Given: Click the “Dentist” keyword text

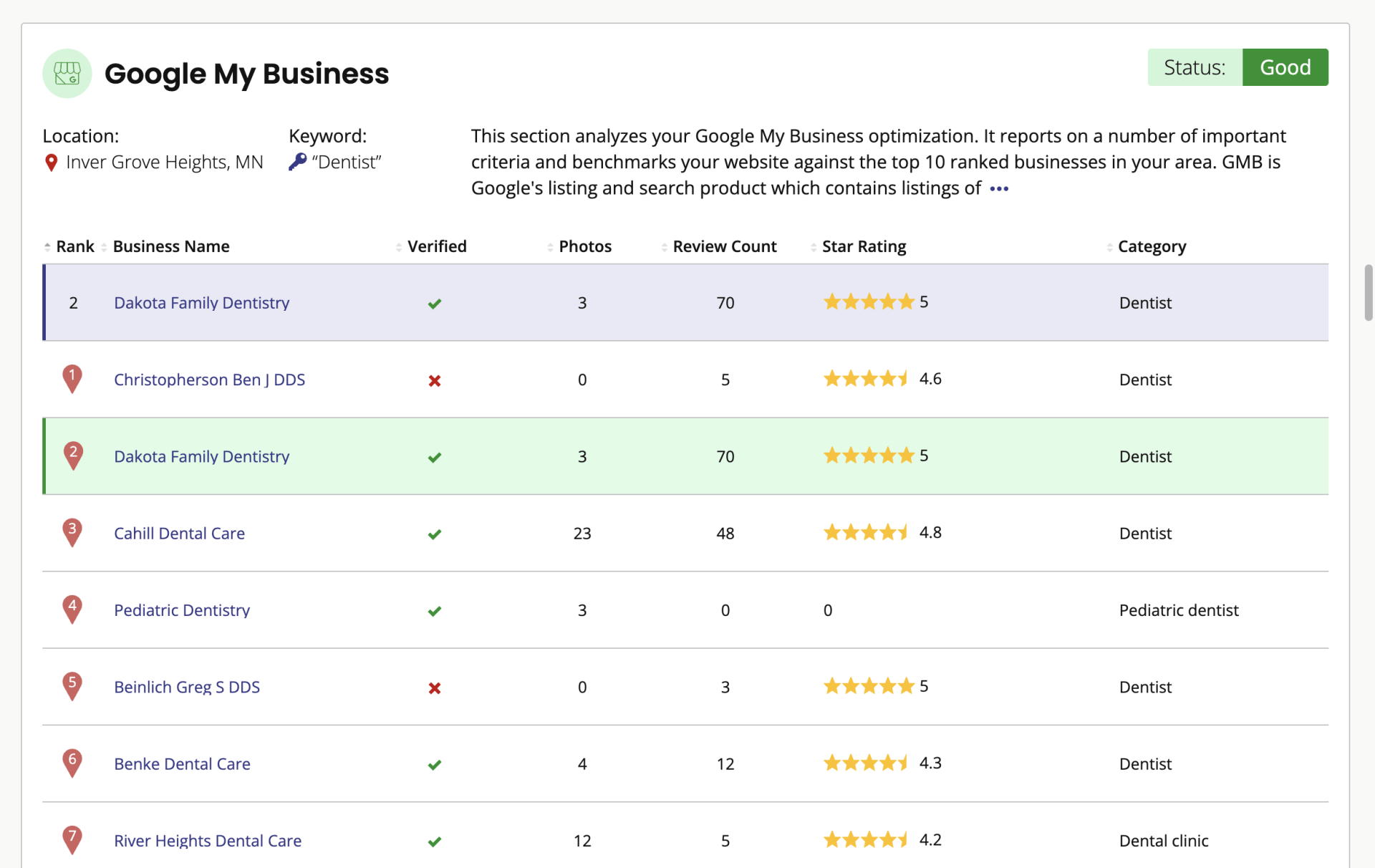Looking at the screenshot, I should [x=347, y=163].
